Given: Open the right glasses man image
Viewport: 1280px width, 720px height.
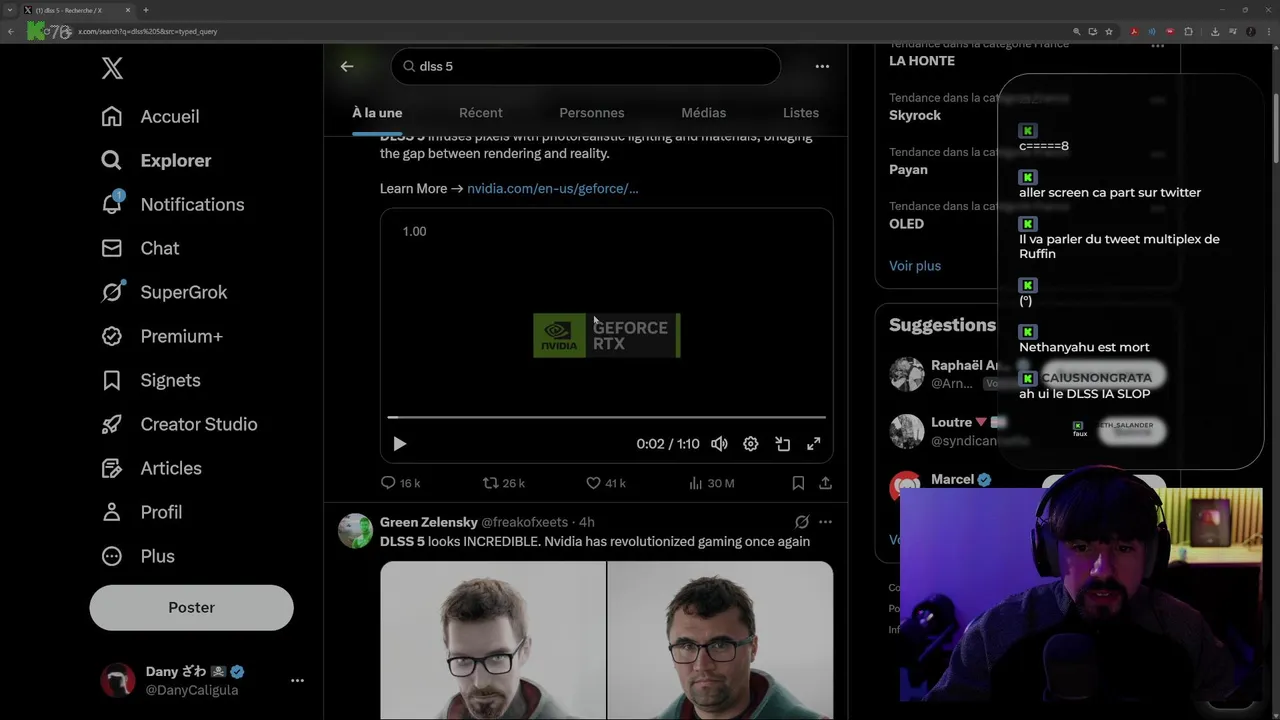Looking at the screenshot, I should click(x=720, y=640).
